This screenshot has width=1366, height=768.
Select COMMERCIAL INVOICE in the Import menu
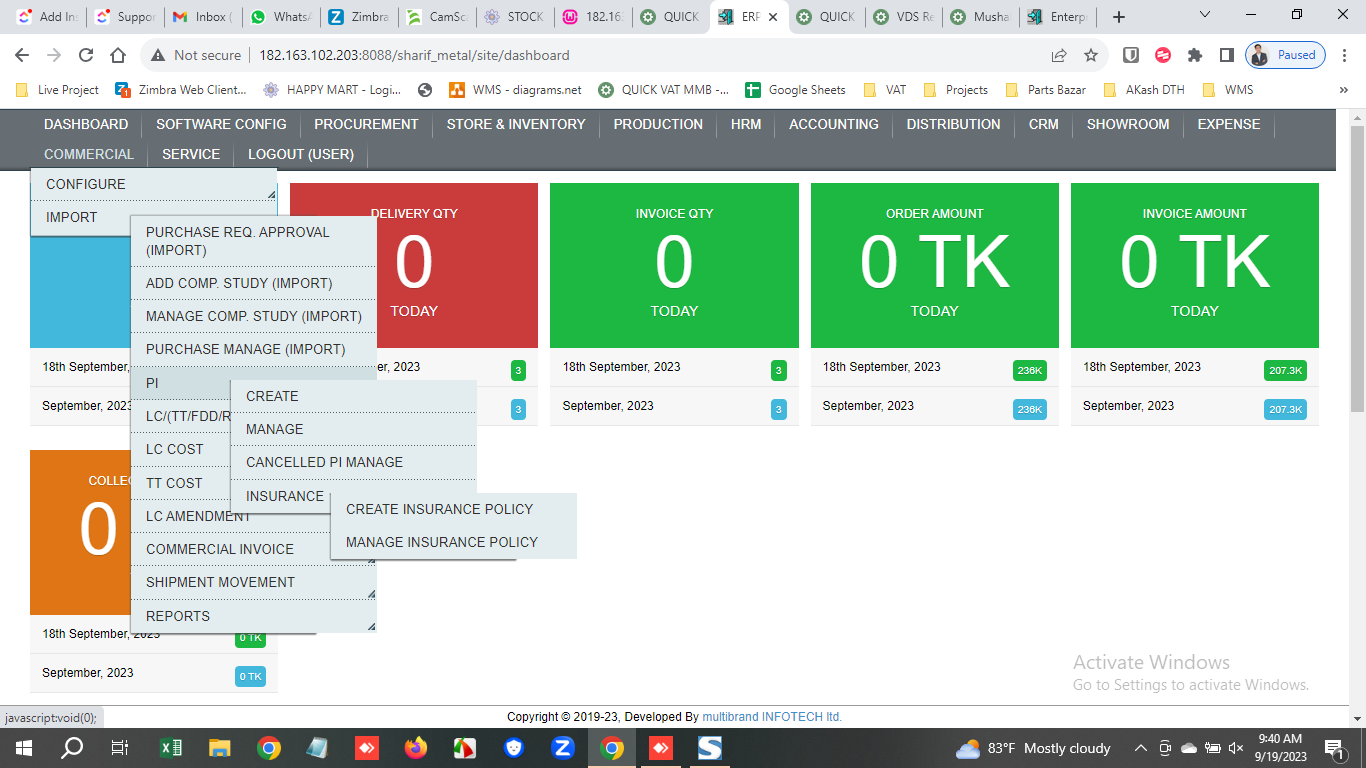(254, 549)
